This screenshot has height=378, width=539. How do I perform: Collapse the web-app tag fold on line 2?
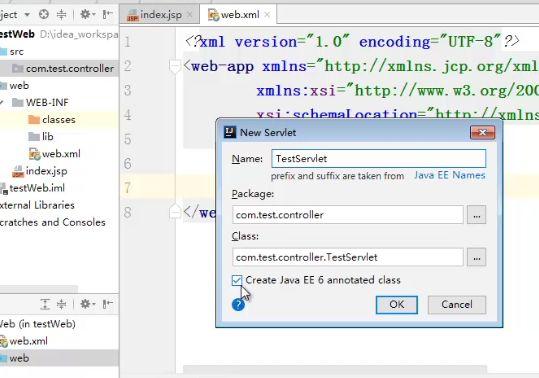click(175, 66)
